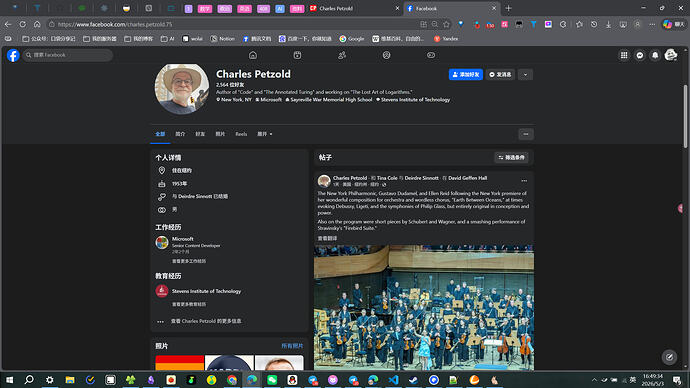Click the post filters (筛选条件) button

point(511,157)
